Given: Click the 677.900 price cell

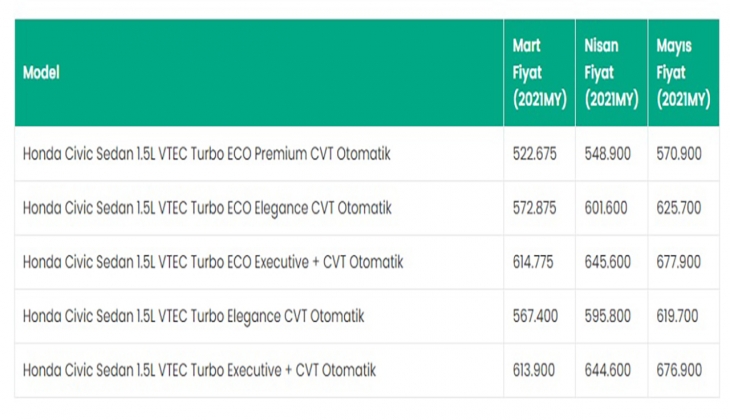Looking at the screenshot, I should click(679, 262).
